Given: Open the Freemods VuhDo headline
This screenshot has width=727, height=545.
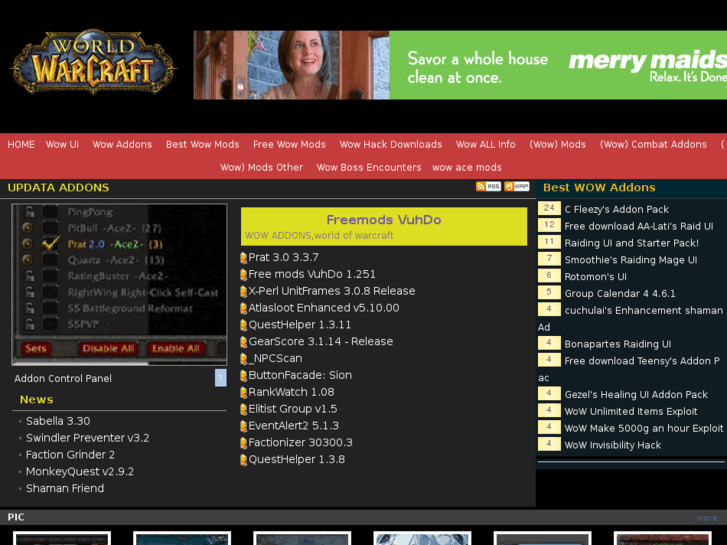Looking at the screenshot, I should [x=384, y=219].
